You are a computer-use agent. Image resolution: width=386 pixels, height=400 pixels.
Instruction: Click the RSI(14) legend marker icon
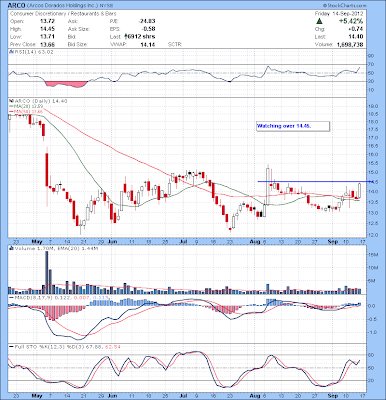click(11, 52)
